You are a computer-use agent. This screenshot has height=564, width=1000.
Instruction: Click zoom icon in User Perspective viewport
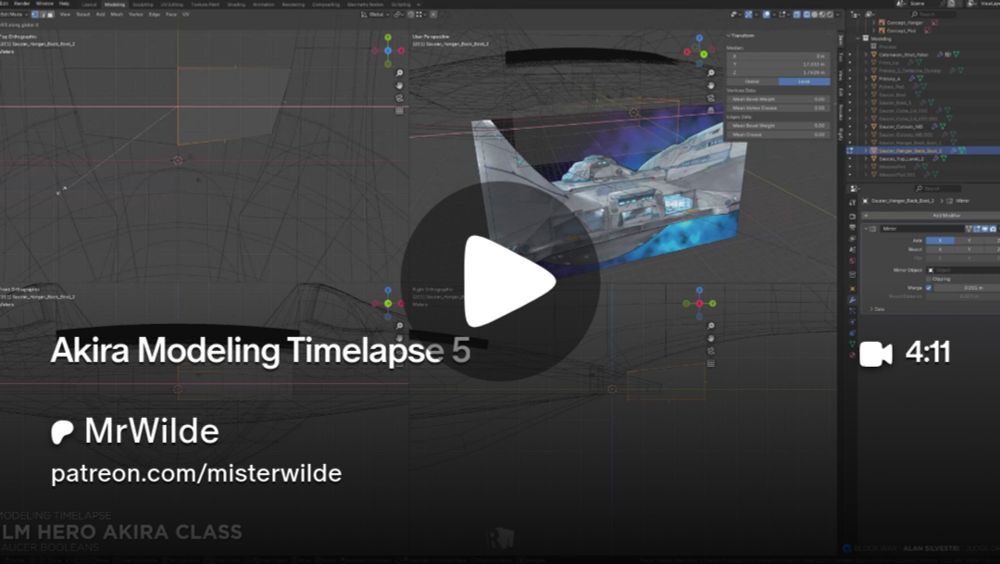711,73
